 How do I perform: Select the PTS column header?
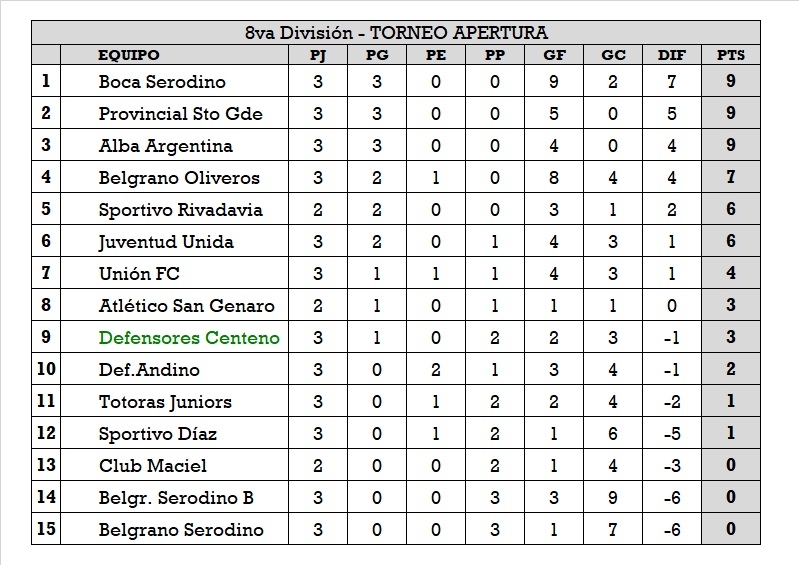coord(731,55)
